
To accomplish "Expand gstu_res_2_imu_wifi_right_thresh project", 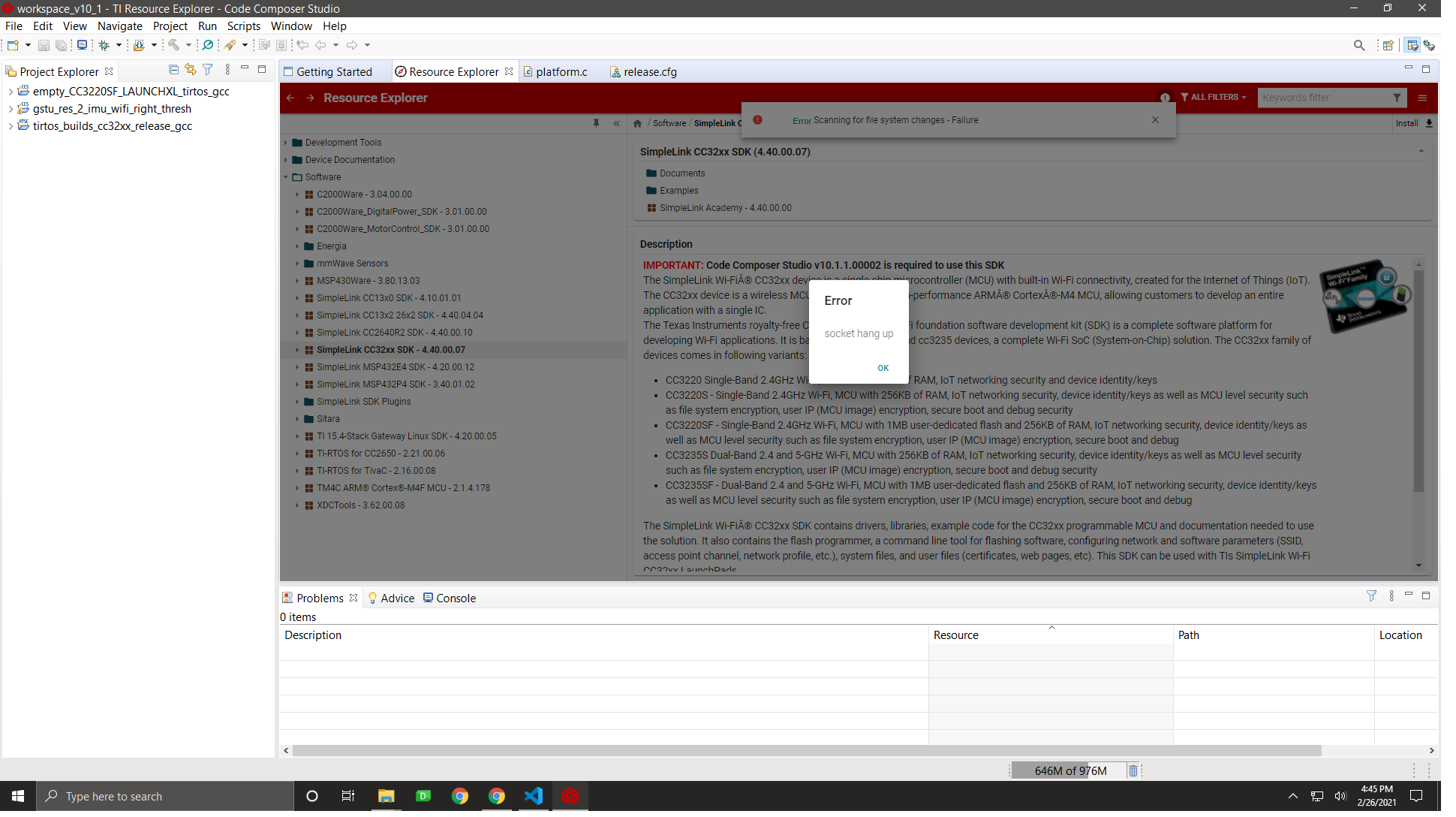I will tap(11, 109).
